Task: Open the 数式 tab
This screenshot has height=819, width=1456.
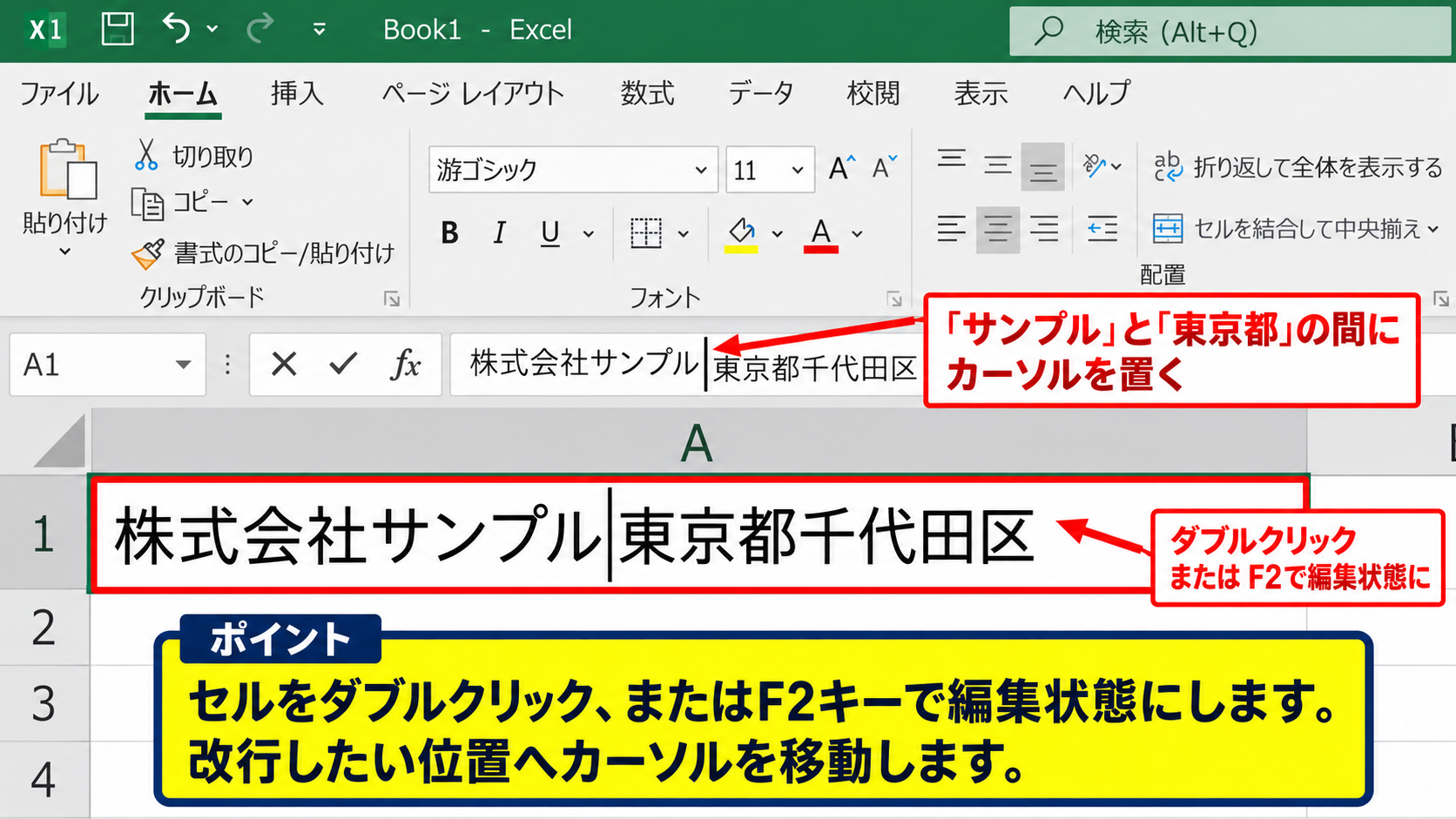Action: click(x=647, y=93)
